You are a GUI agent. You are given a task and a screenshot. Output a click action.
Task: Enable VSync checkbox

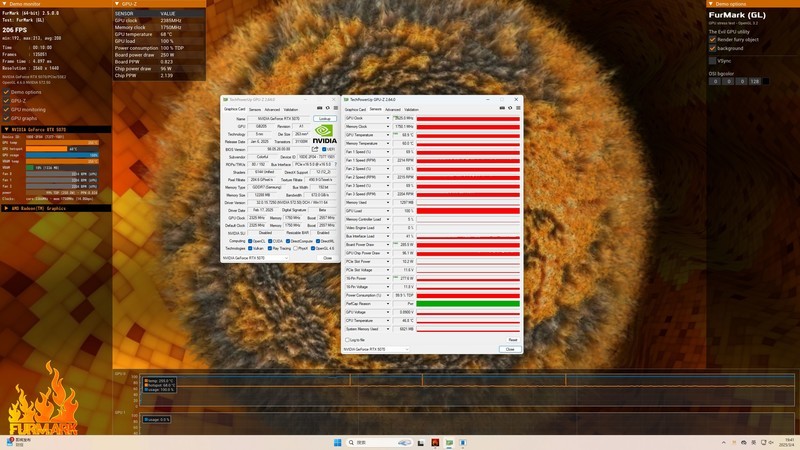click(712, 61)
